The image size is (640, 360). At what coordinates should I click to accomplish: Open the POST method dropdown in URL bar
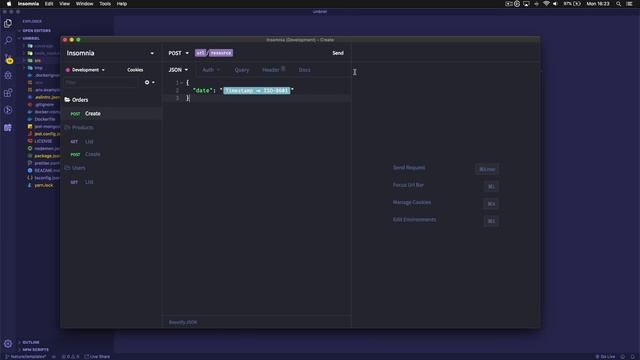point(178,53)
